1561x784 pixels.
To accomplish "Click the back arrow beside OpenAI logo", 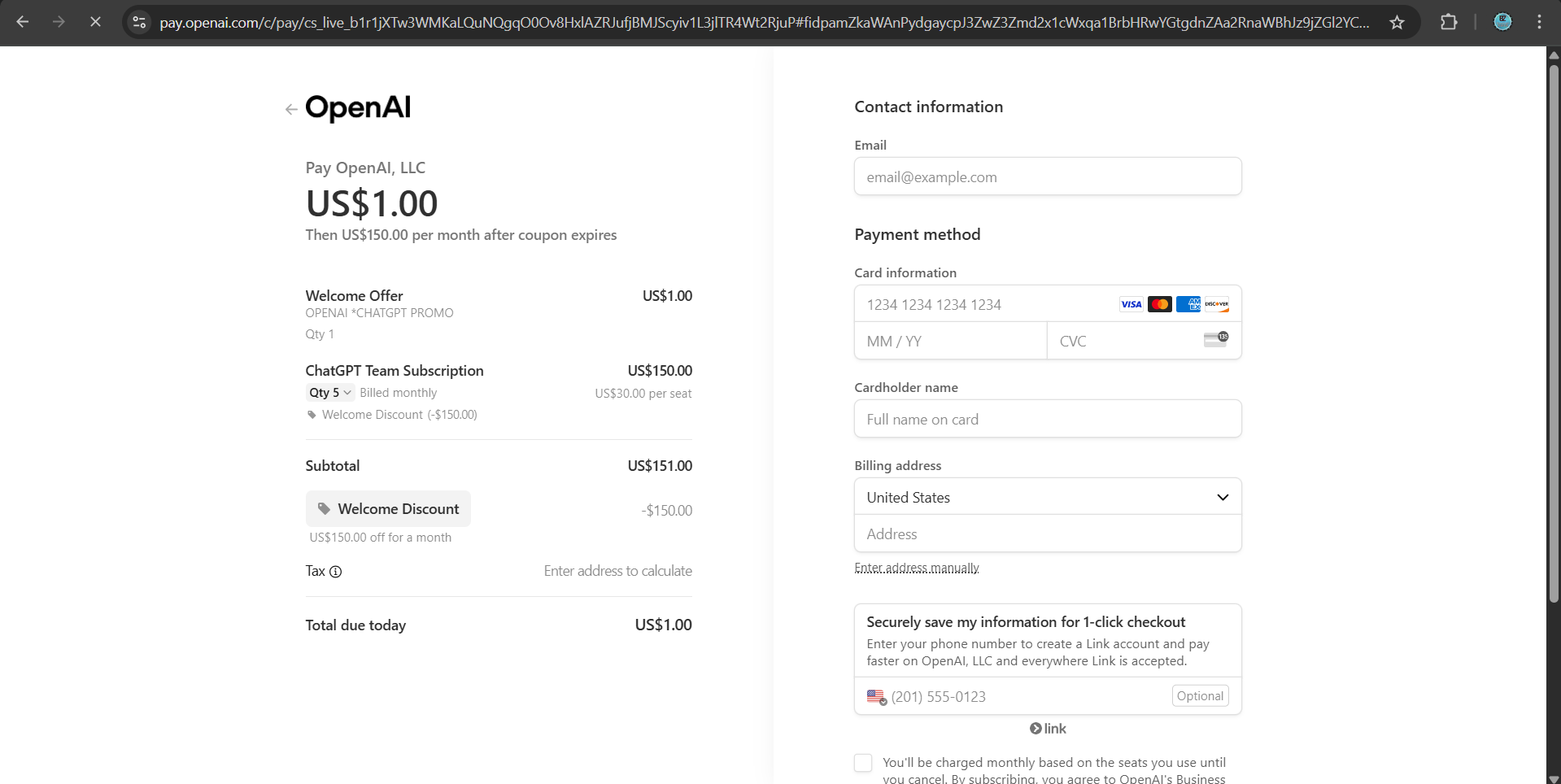I will pos(290,109).
